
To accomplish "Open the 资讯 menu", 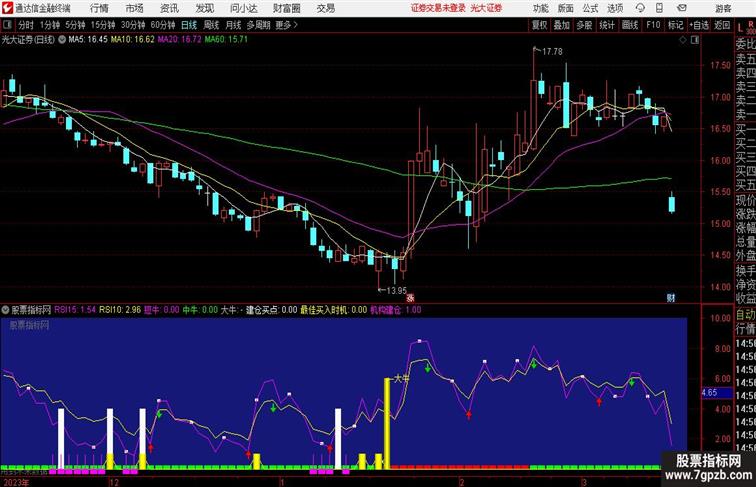I will pos(169,8).
